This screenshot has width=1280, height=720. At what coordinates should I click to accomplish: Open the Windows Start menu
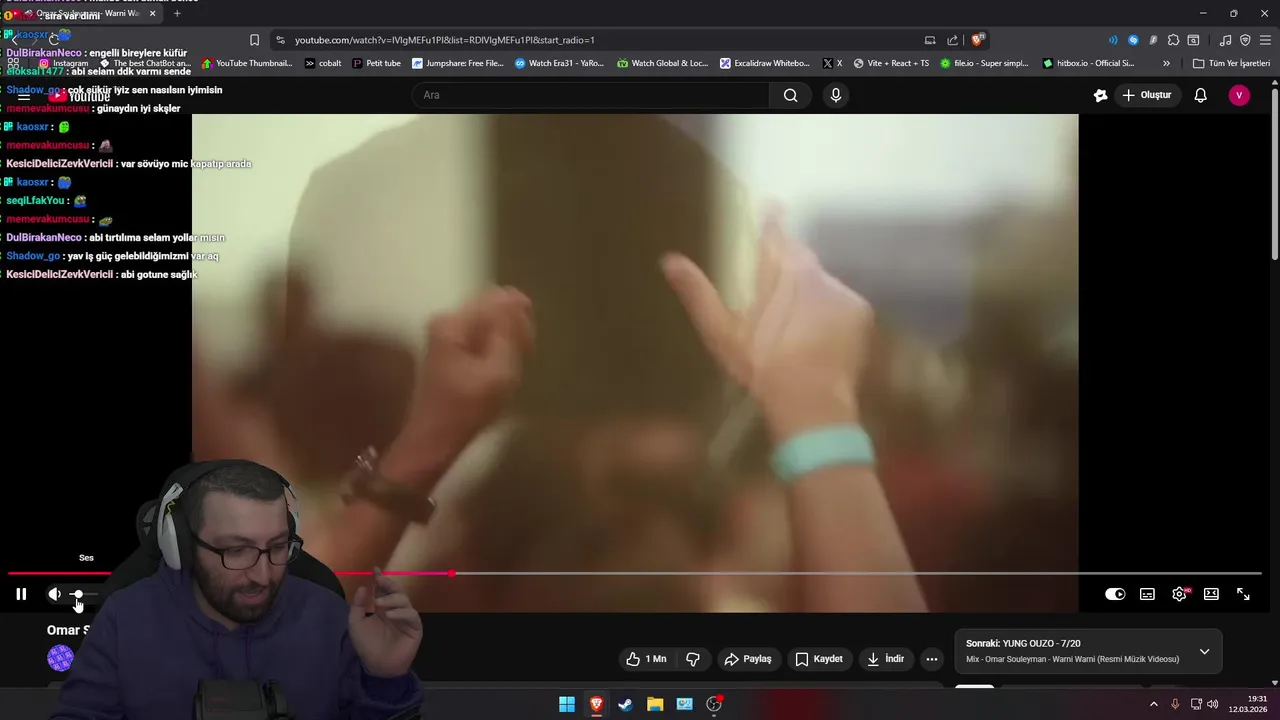click(x=567, y=704)
